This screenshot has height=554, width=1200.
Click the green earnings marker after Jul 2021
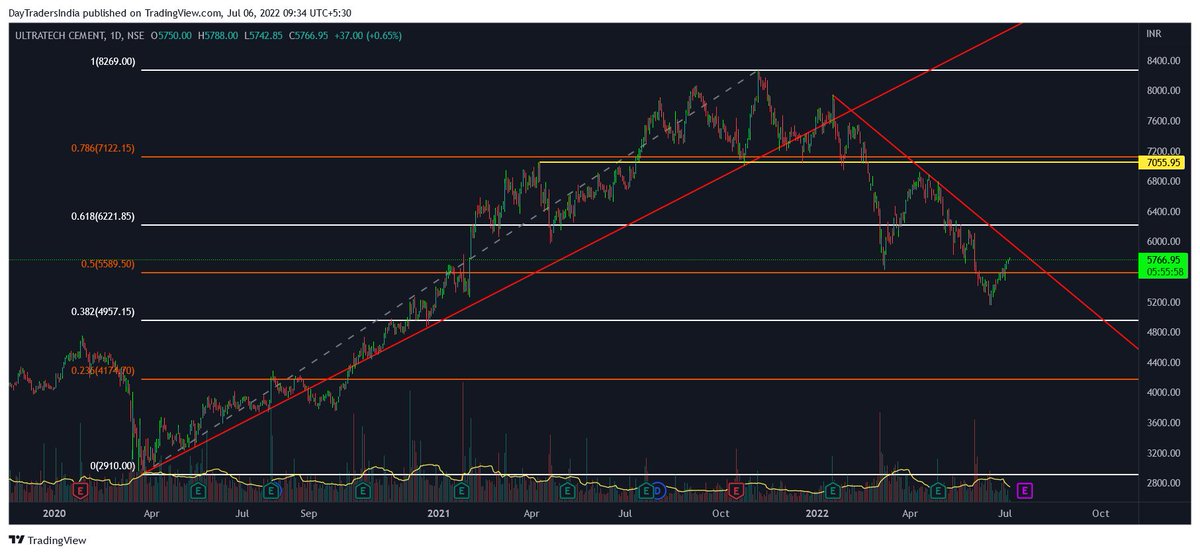(646, 490)
